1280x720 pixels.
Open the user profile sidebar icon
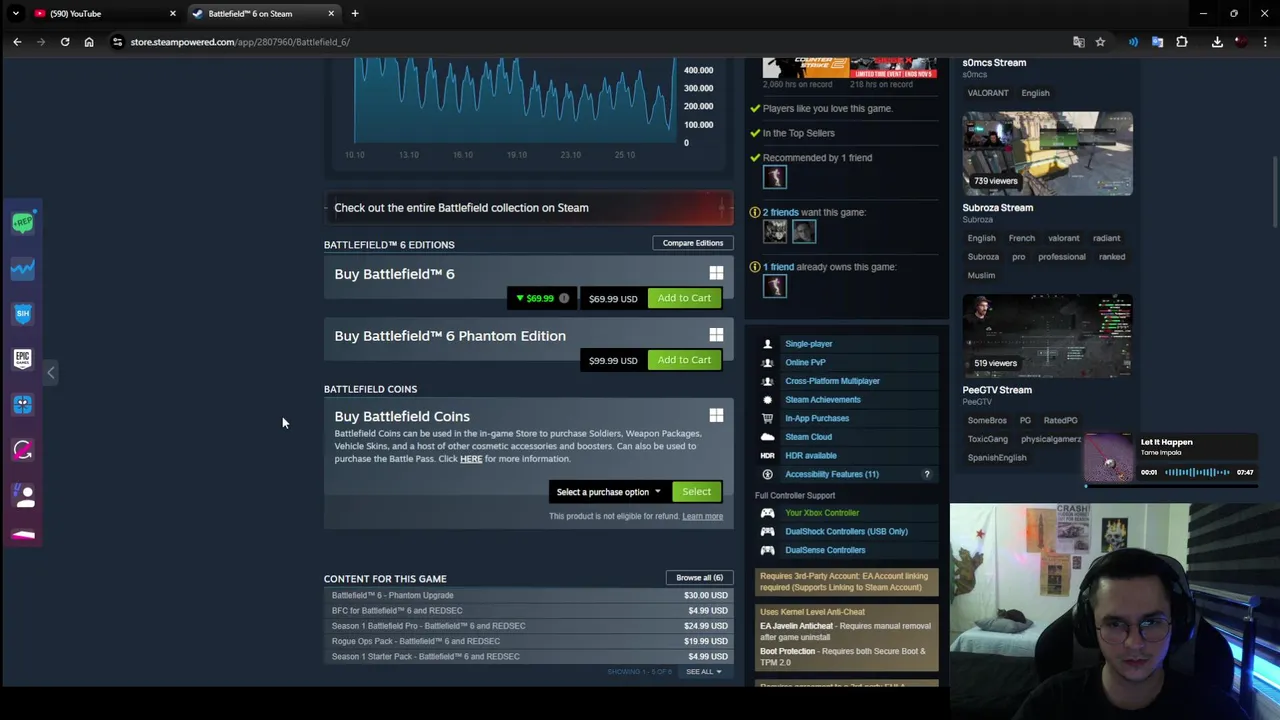pos(23,495)
